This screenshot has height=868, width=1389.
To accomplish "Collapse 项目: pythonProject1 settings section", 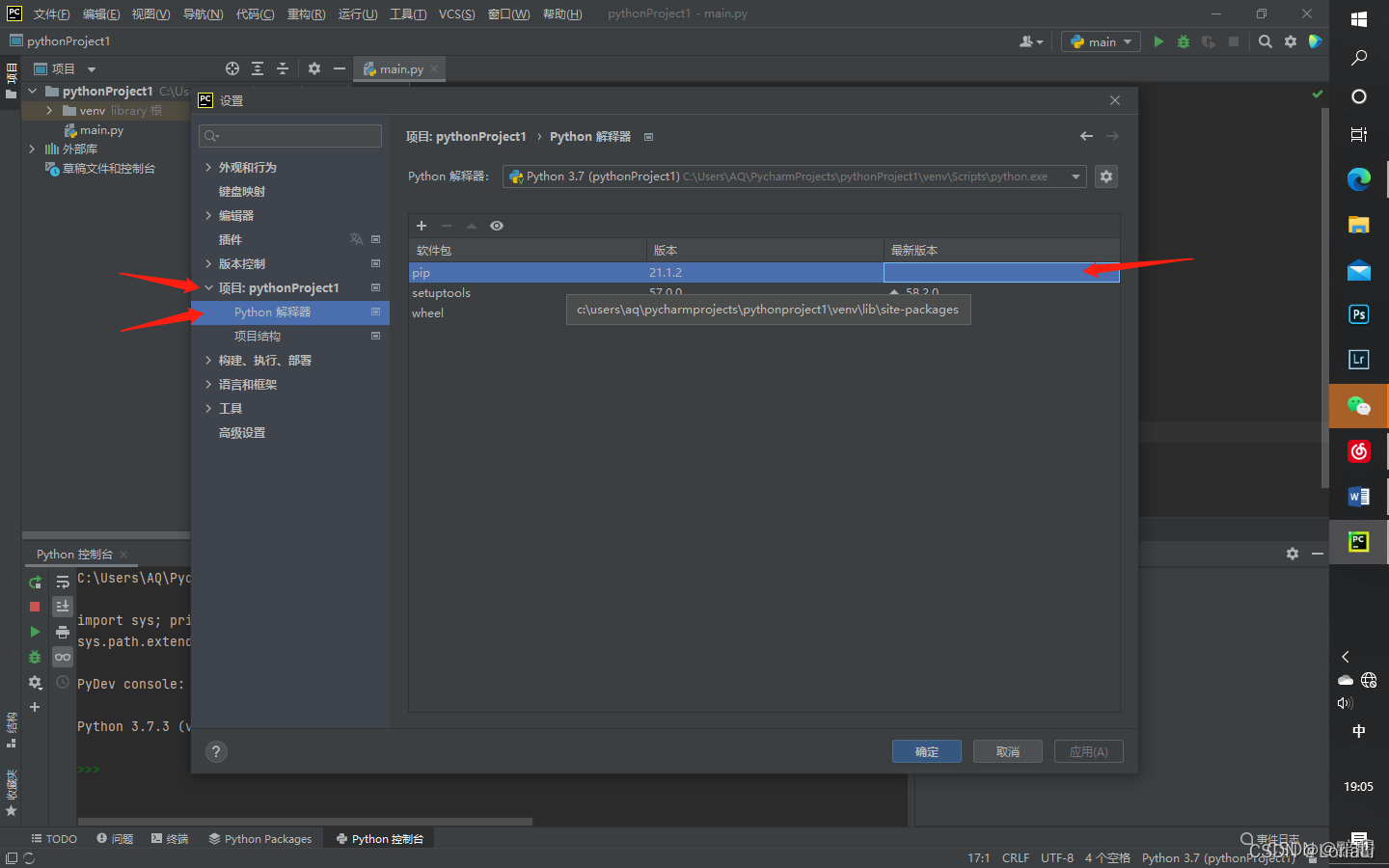I will click(x=208, y=288).
